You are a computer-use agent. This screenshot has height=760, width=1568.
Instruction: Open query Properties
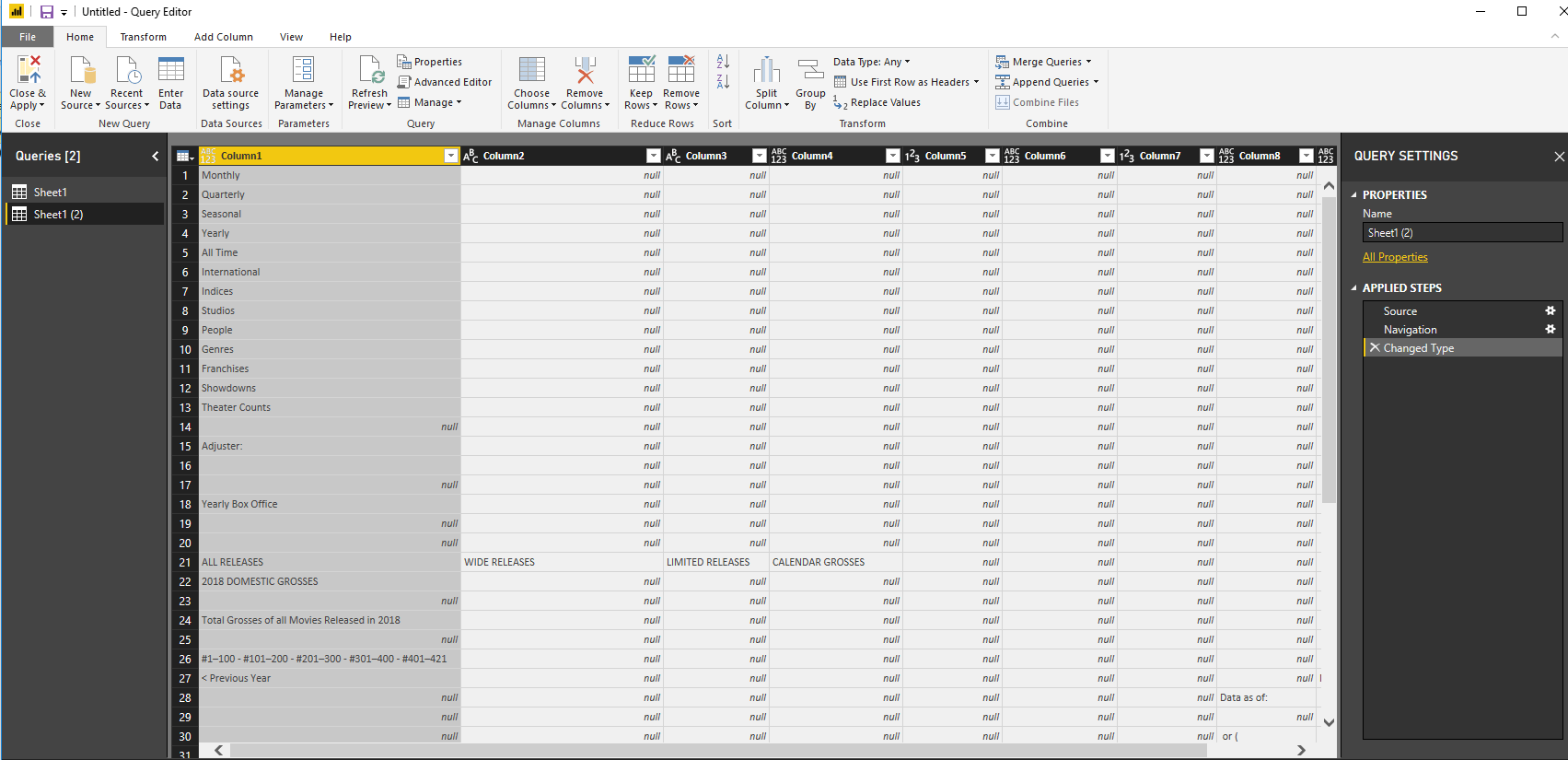pos(430,62)
